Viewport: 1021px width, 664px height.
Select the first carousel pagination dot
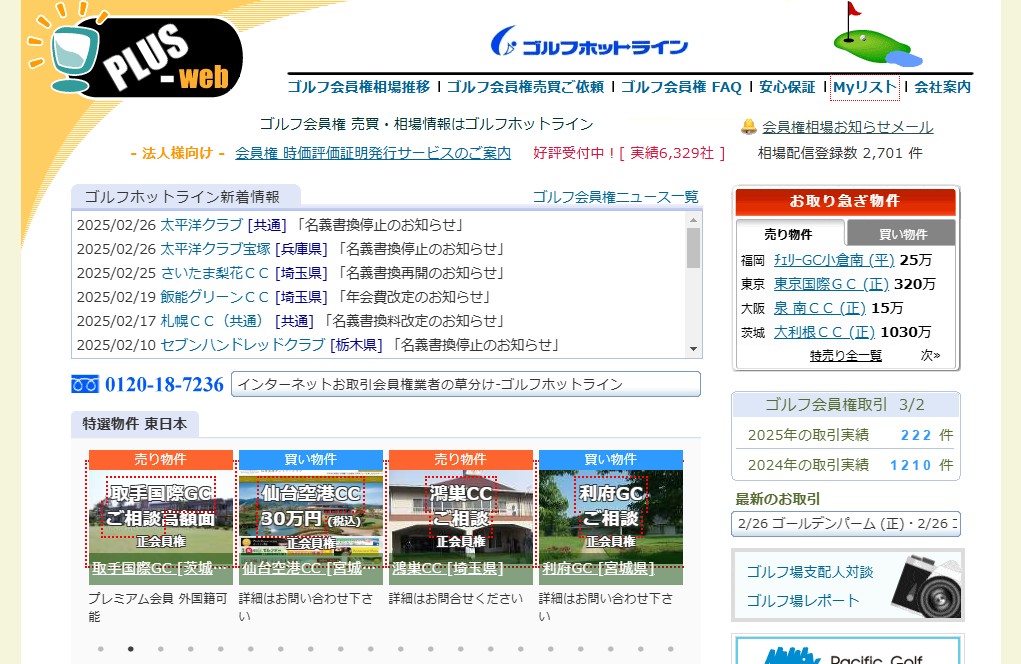point(100,649)
